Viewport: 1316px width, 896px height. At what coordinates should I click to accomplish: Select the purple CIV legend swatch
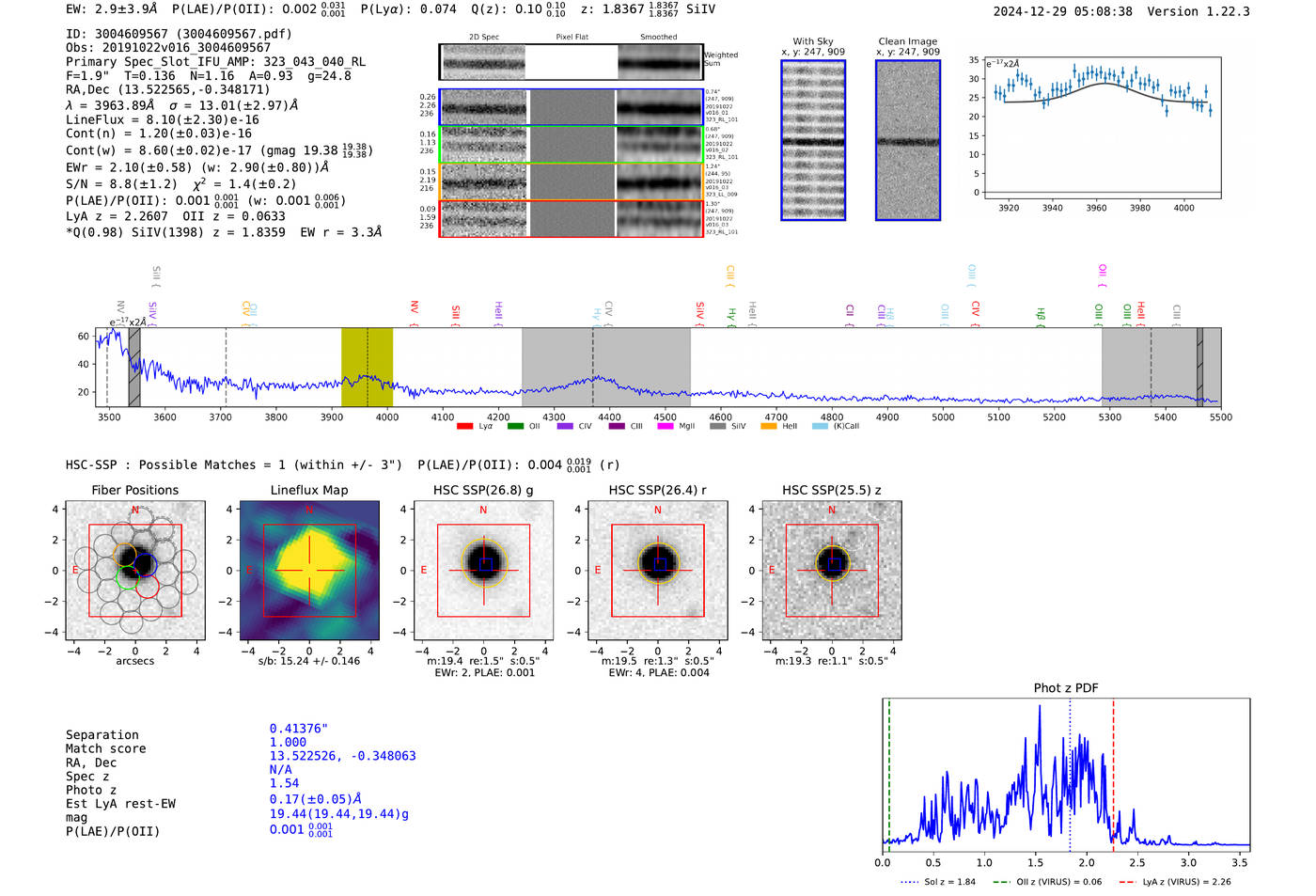coord(565,427)
